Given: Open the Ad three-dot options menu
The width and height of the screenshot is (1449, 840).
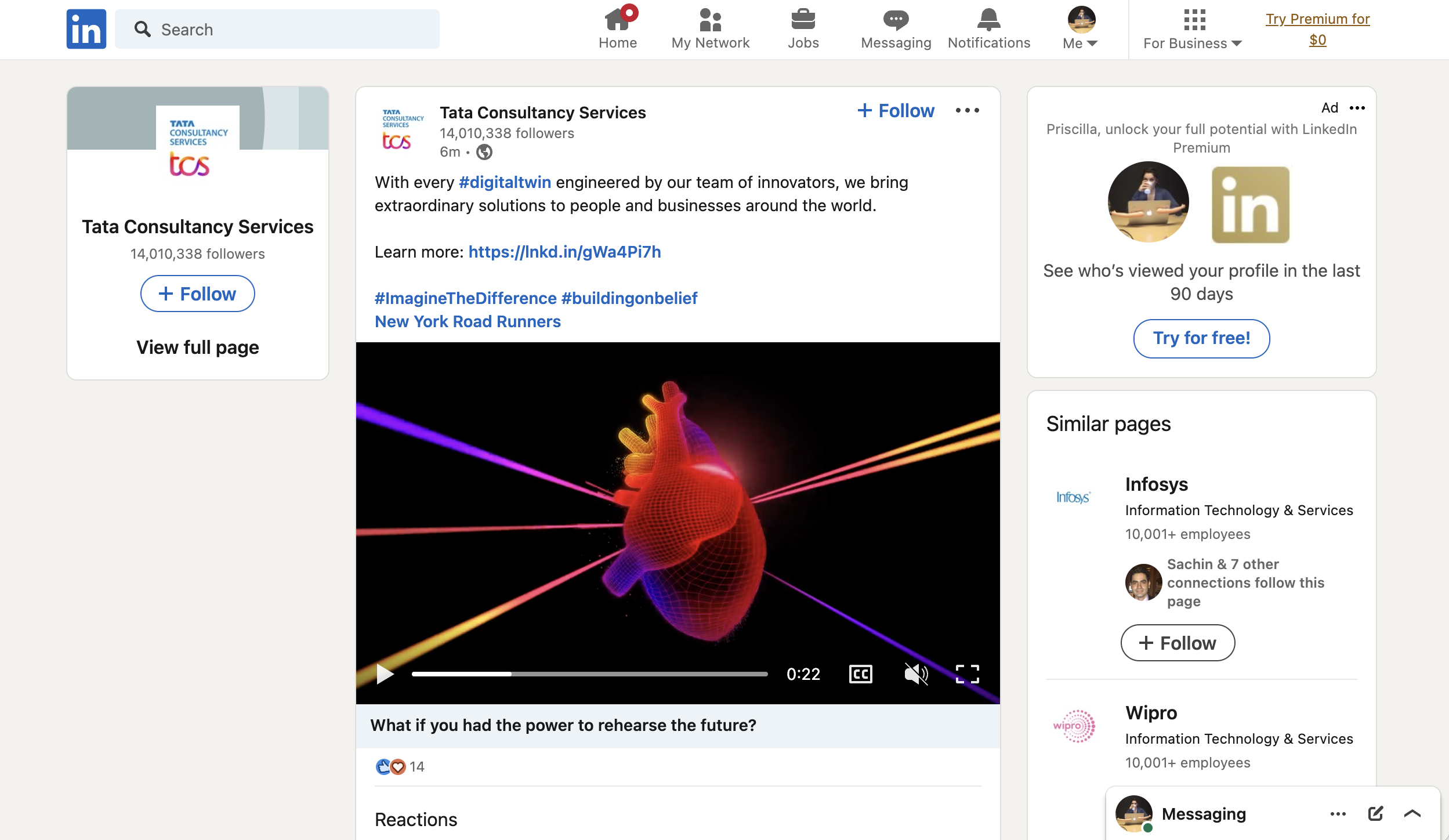Looking at the screenshot, I should [1357, 108].
